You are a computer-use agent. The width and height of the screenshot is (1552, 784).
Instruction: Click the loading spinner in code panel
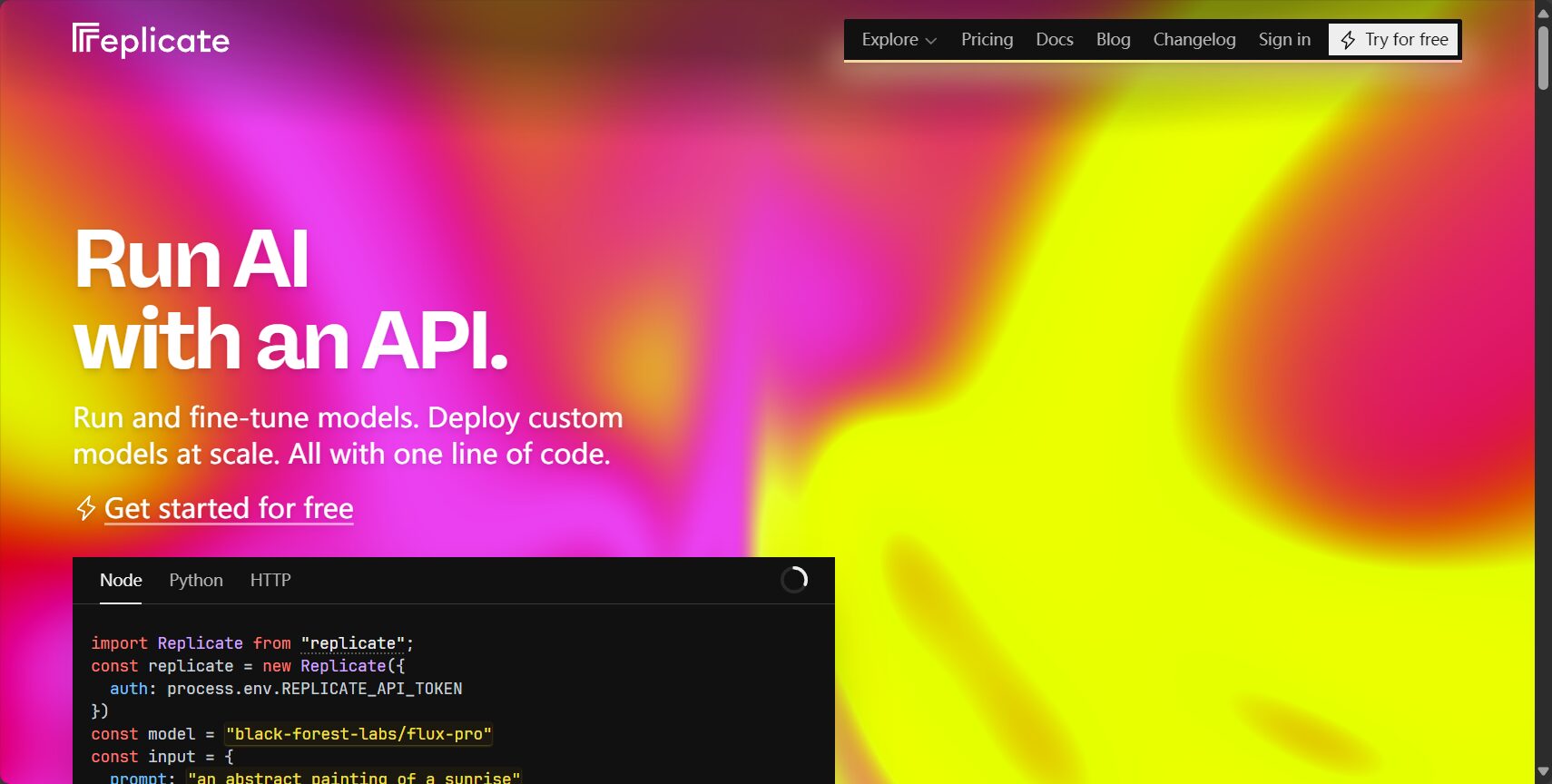click(x=794, y=579)
